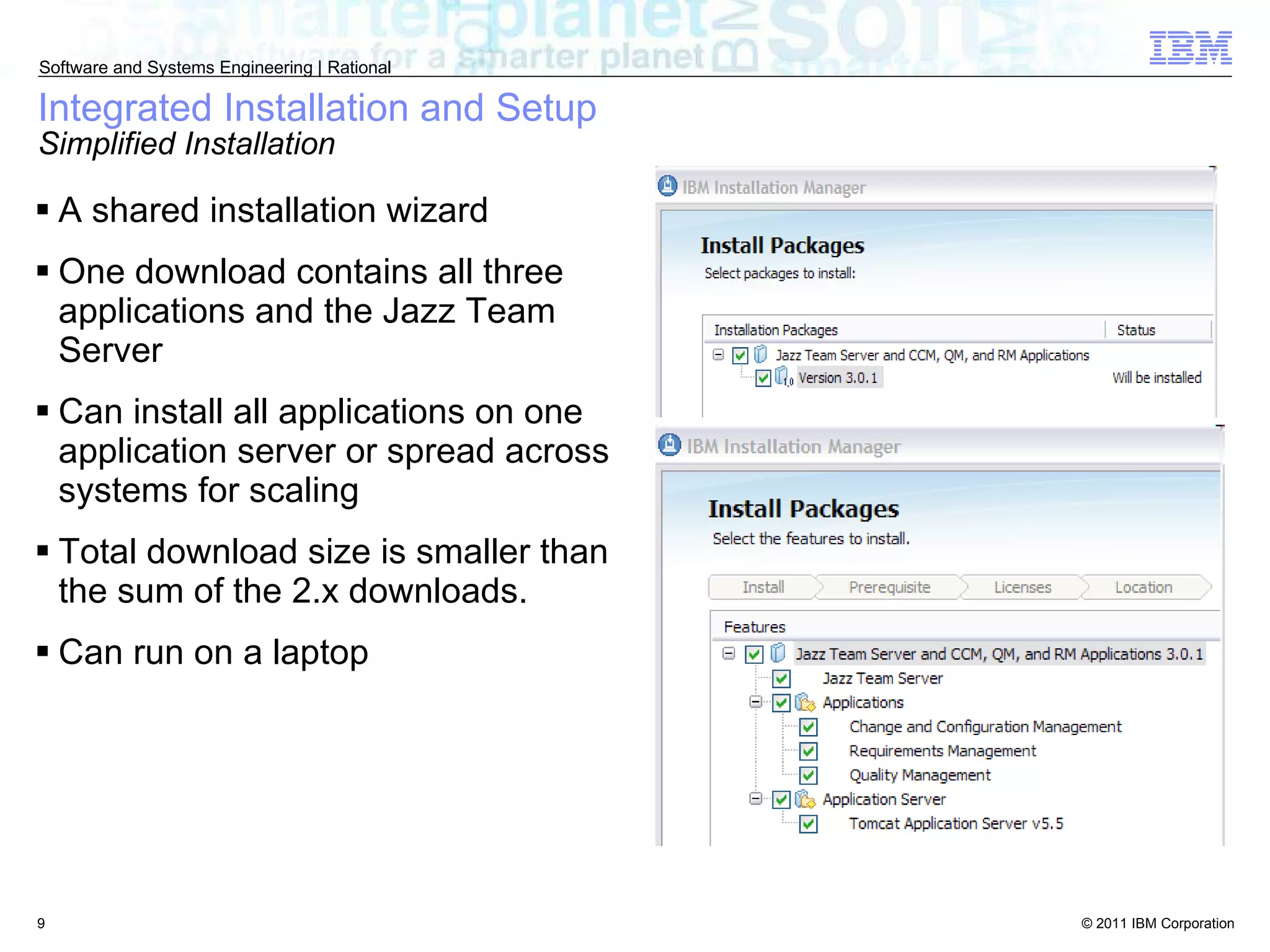This screenshot has height=952, width=1270.
Task: Go to the Licenses wizard step
Action: 1023,587
